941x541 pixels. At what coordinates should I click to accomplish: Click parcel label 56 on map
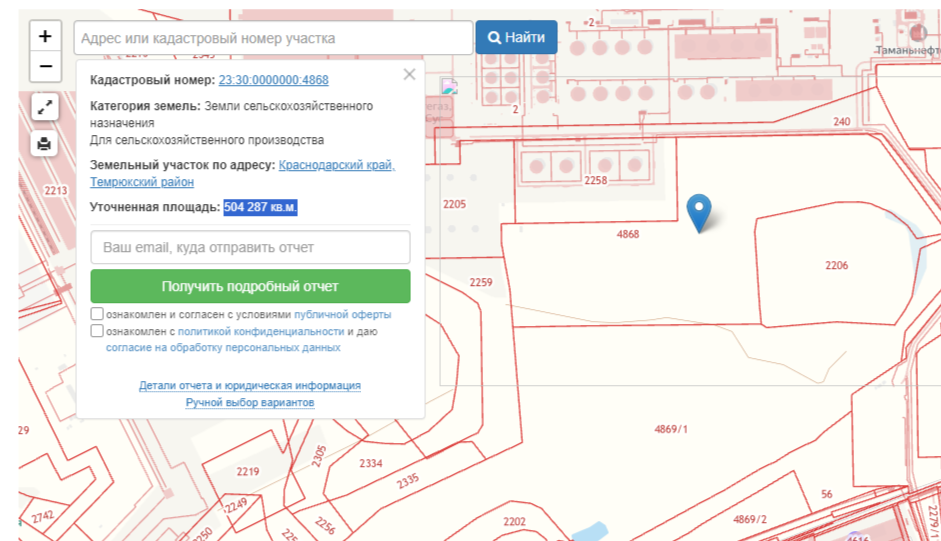pos(827,494)
